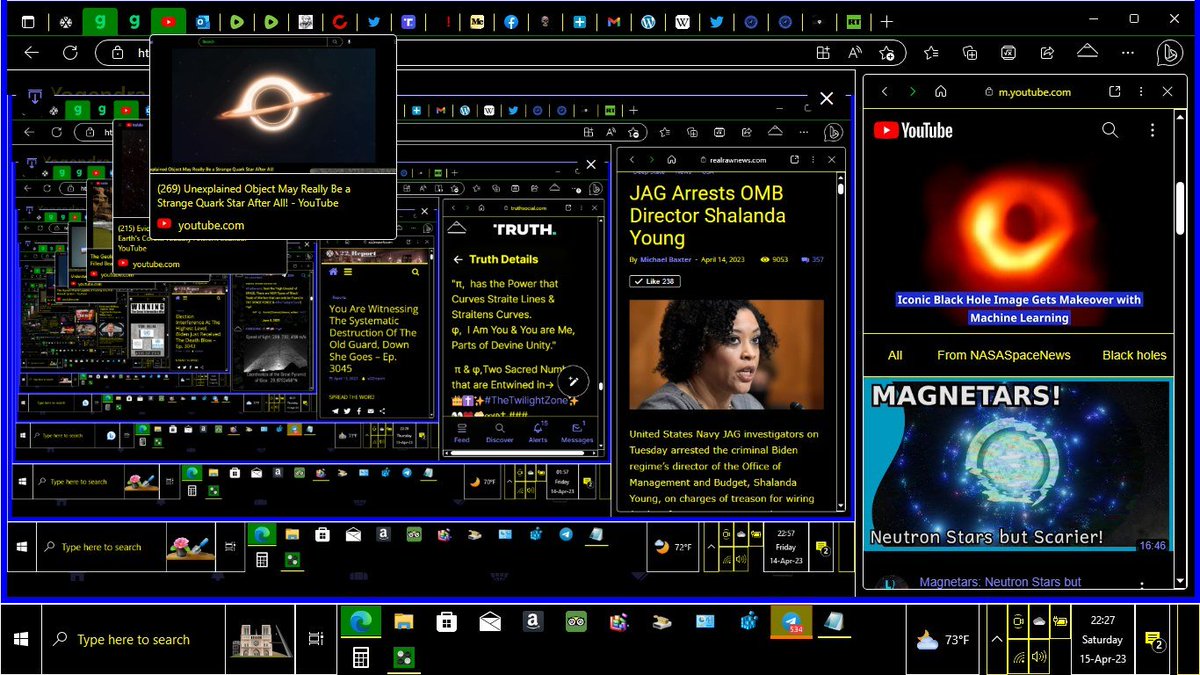Go back in the sidebar pane
Image resolution: width=1200 pixels, height=675 pixels.
click(884, 91)
